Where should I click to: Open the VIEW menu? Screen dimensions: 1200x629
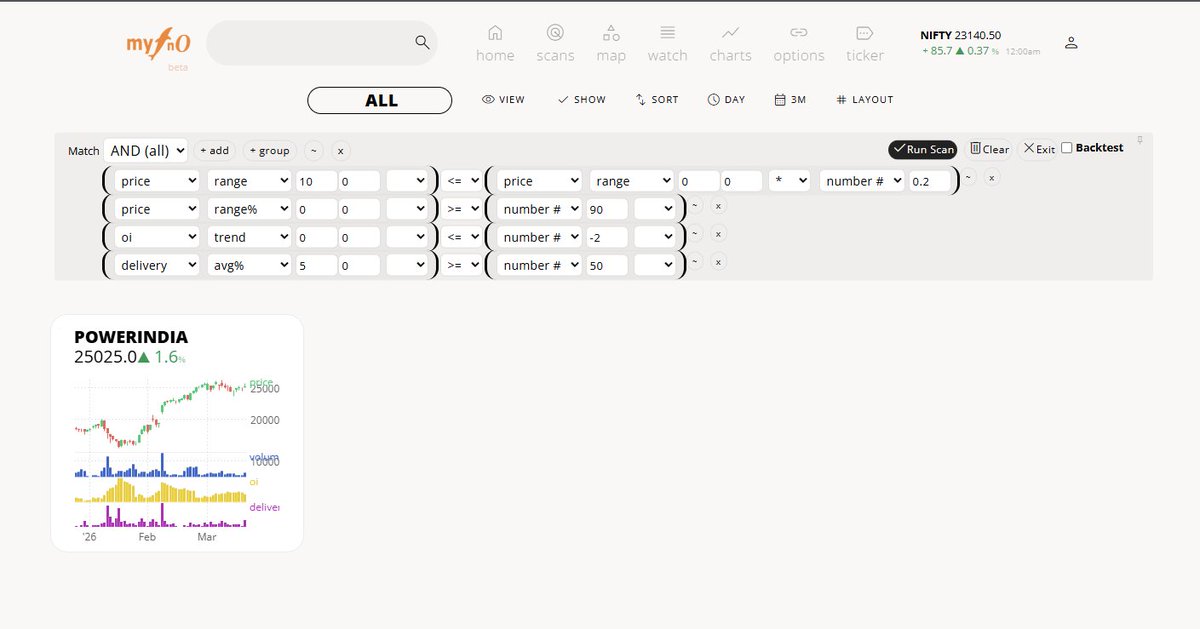tap(503, 100)
